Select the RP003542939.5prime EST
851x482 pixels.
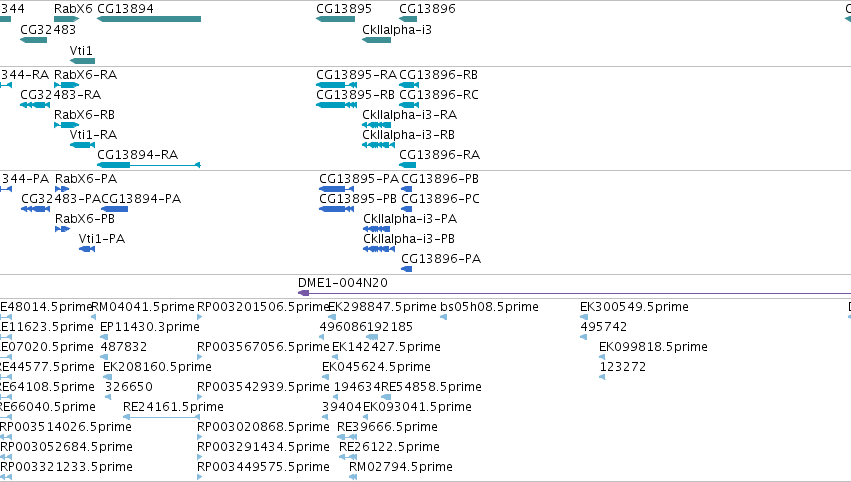click(199, 397)
